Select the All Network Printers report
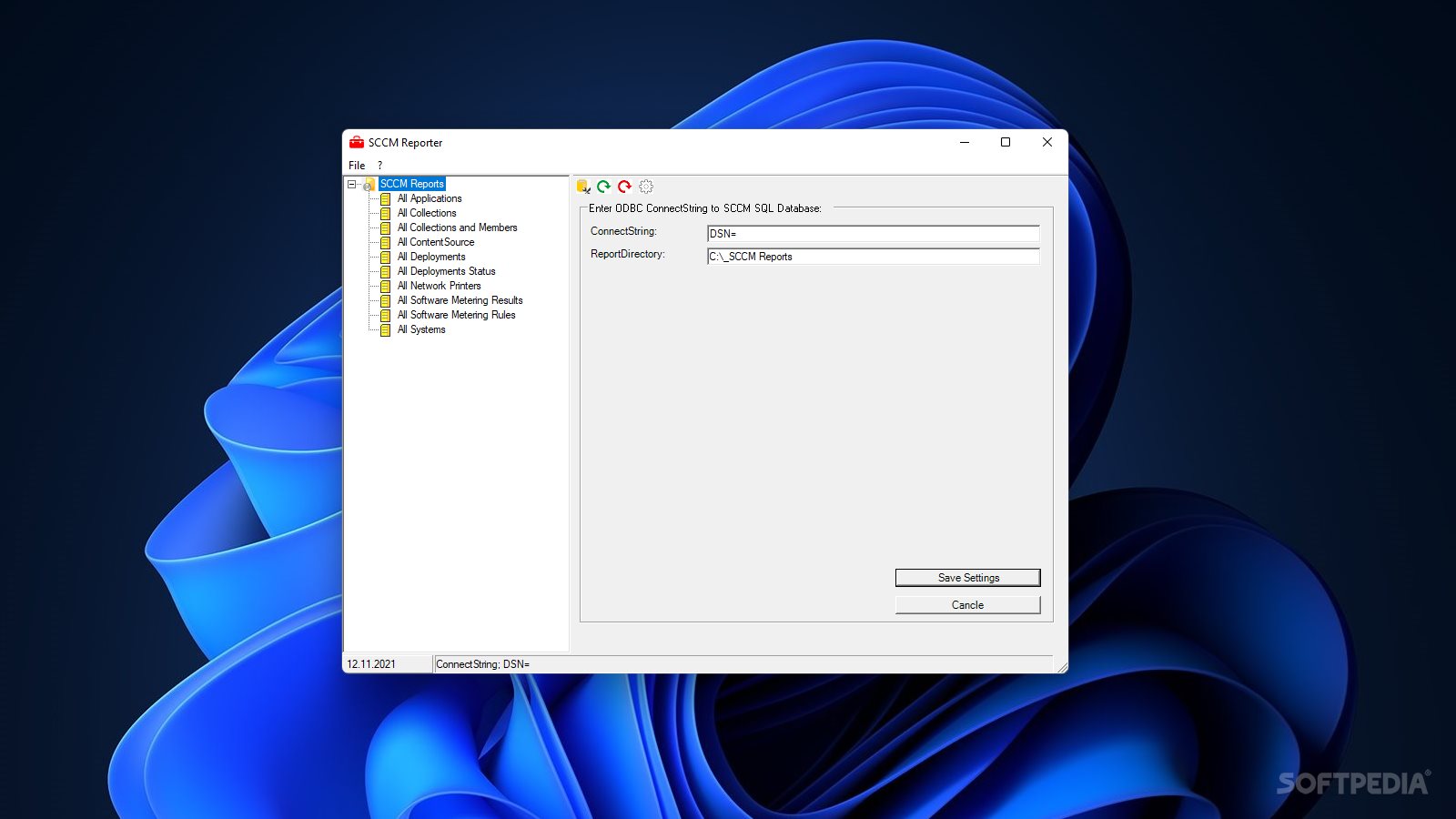Image resolution: width=1456 pixels, height=819 pixels. (439, 286)
